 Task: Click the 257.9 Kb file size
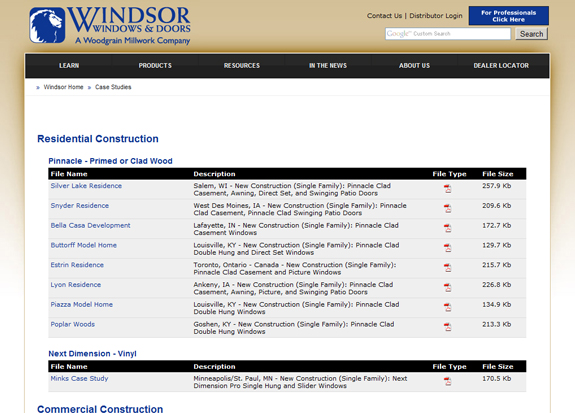click(497, 186)
